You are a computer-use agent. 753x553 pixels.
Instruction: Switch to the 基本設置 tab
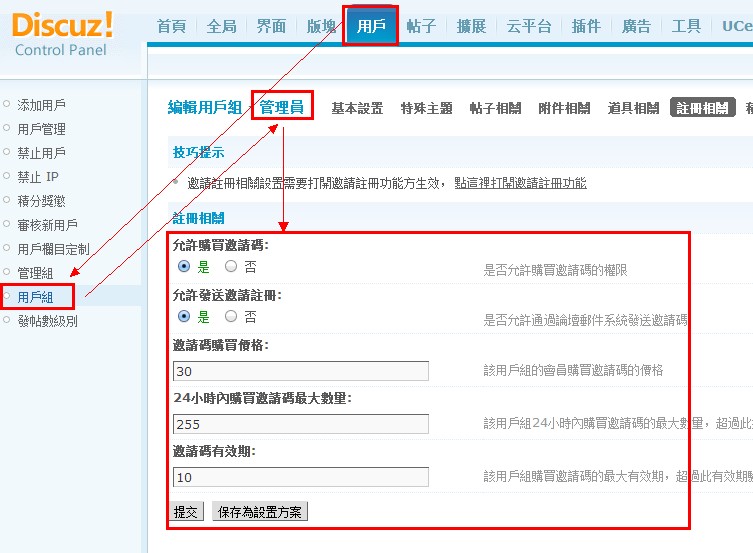pos(357,108)
